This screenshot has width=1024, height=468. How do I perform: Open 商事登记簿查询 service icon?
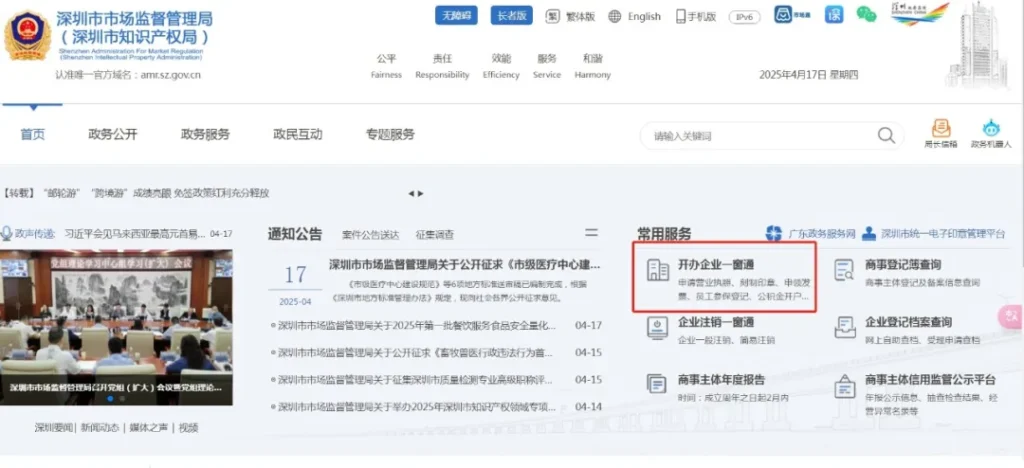[844, 270]
